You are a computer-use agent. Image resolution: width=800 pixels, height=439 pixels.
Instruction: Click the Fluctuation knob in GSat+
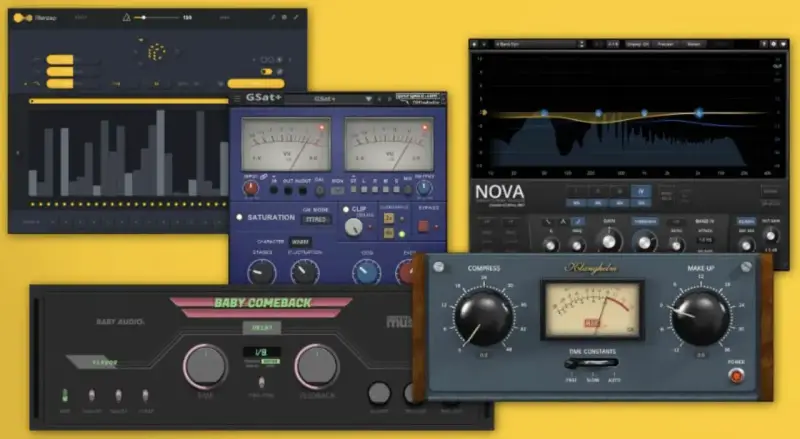pyautogui.click(x=305, y=272)
